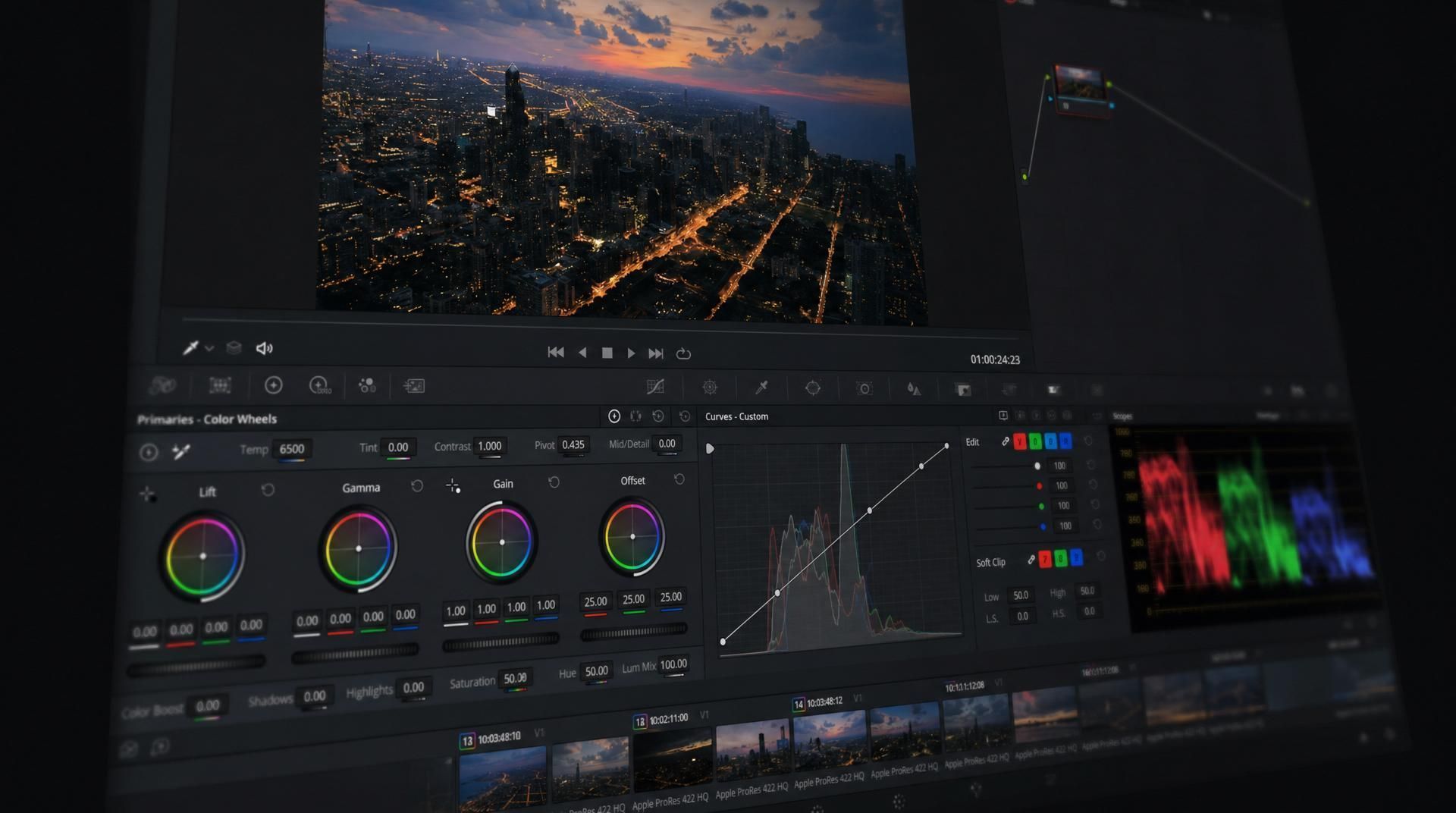Switch Primaries to log wheels mode

(x=658, y=416)
